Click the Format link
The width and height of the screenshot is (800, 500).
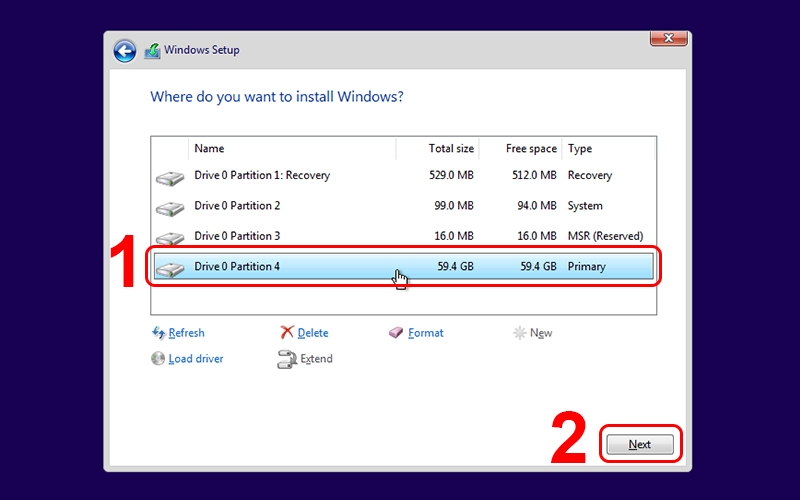[x=426, y=333]
